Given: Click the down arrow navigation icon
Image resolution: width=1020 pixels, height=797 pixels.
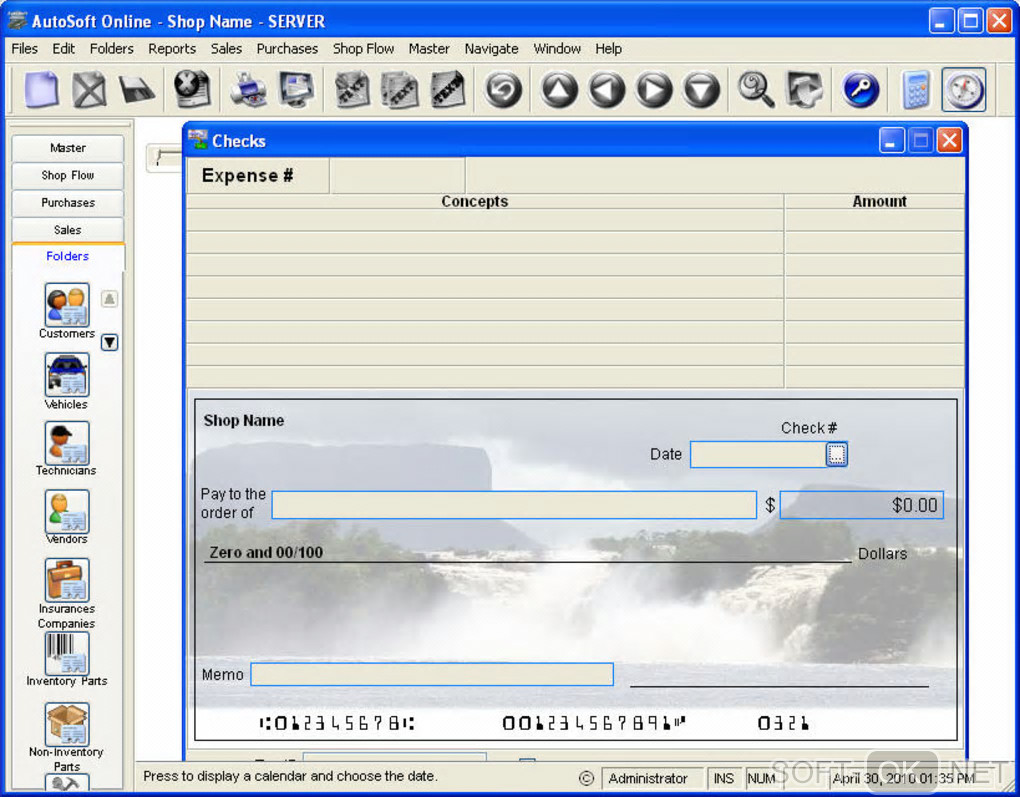Looking at the screenshot, I should tap(701, 89).
